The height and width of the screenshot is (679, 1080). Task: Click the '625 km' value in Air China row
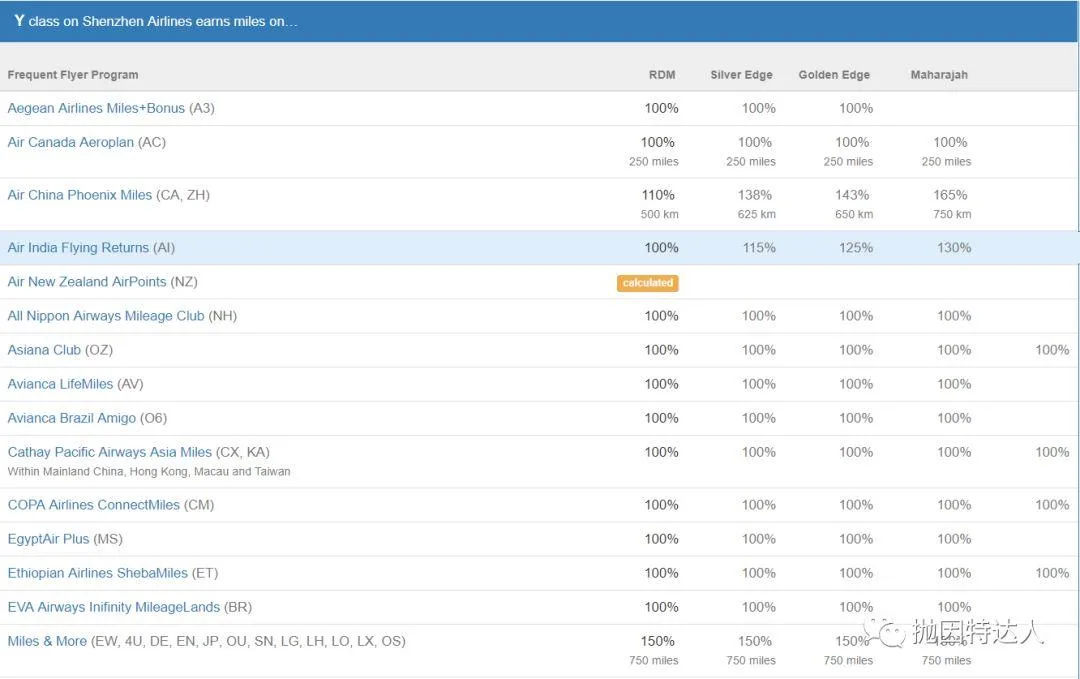coord(756,214)
